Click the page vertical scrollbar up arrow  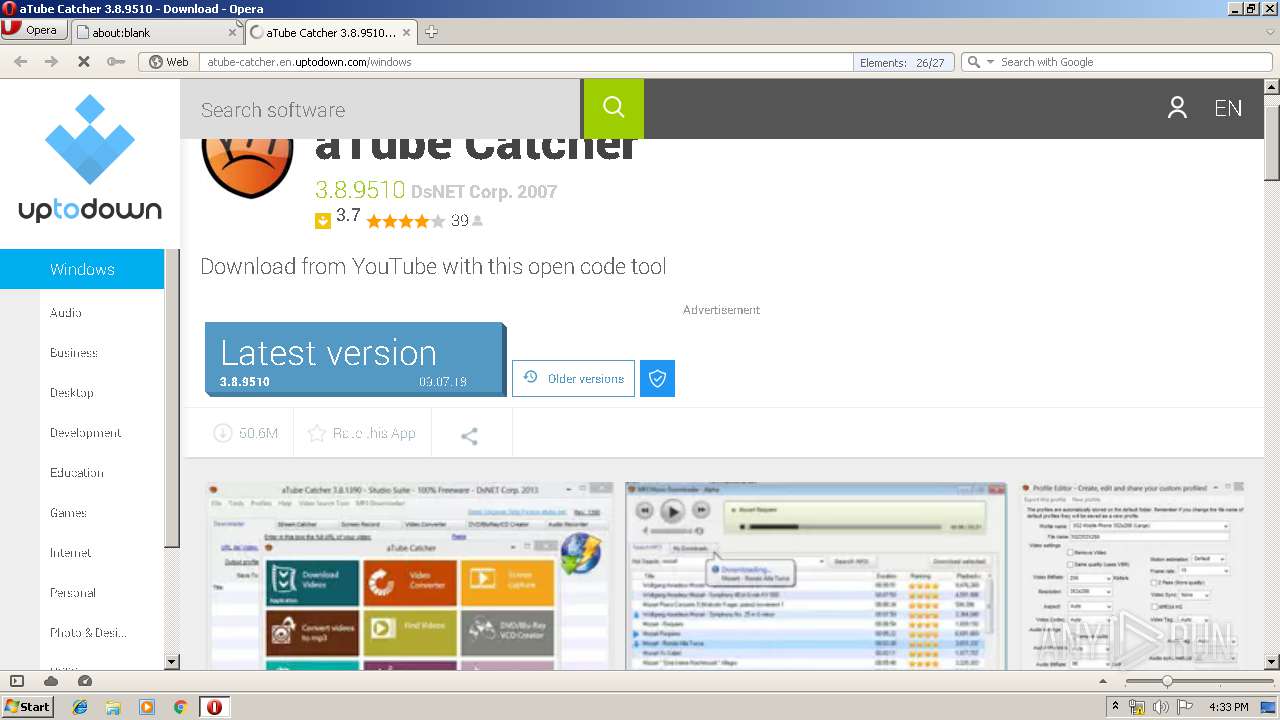pyautogui.click(x=1272, y=87)
